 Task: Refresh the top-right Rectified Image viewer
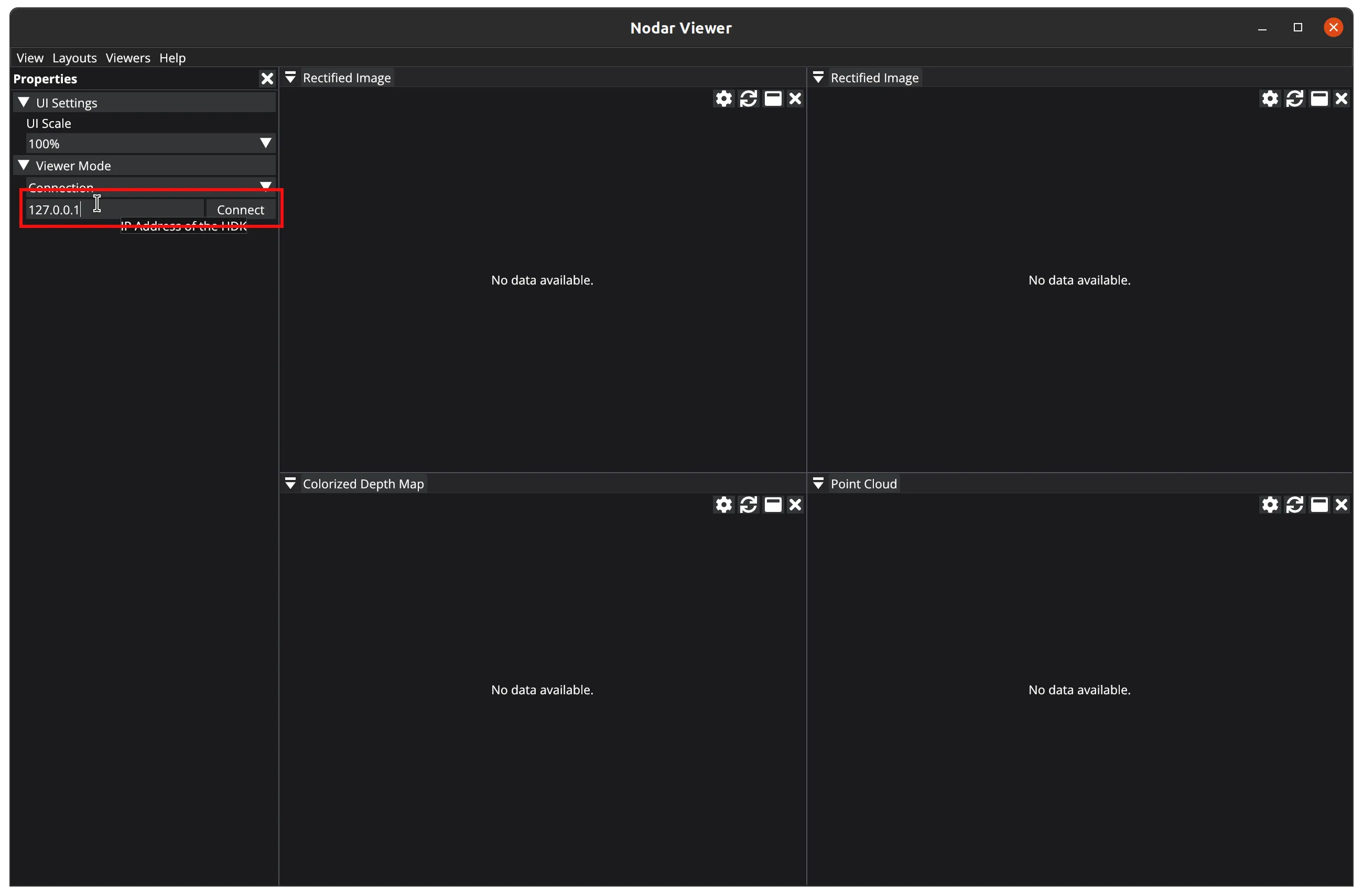[x=1294, y=99]
